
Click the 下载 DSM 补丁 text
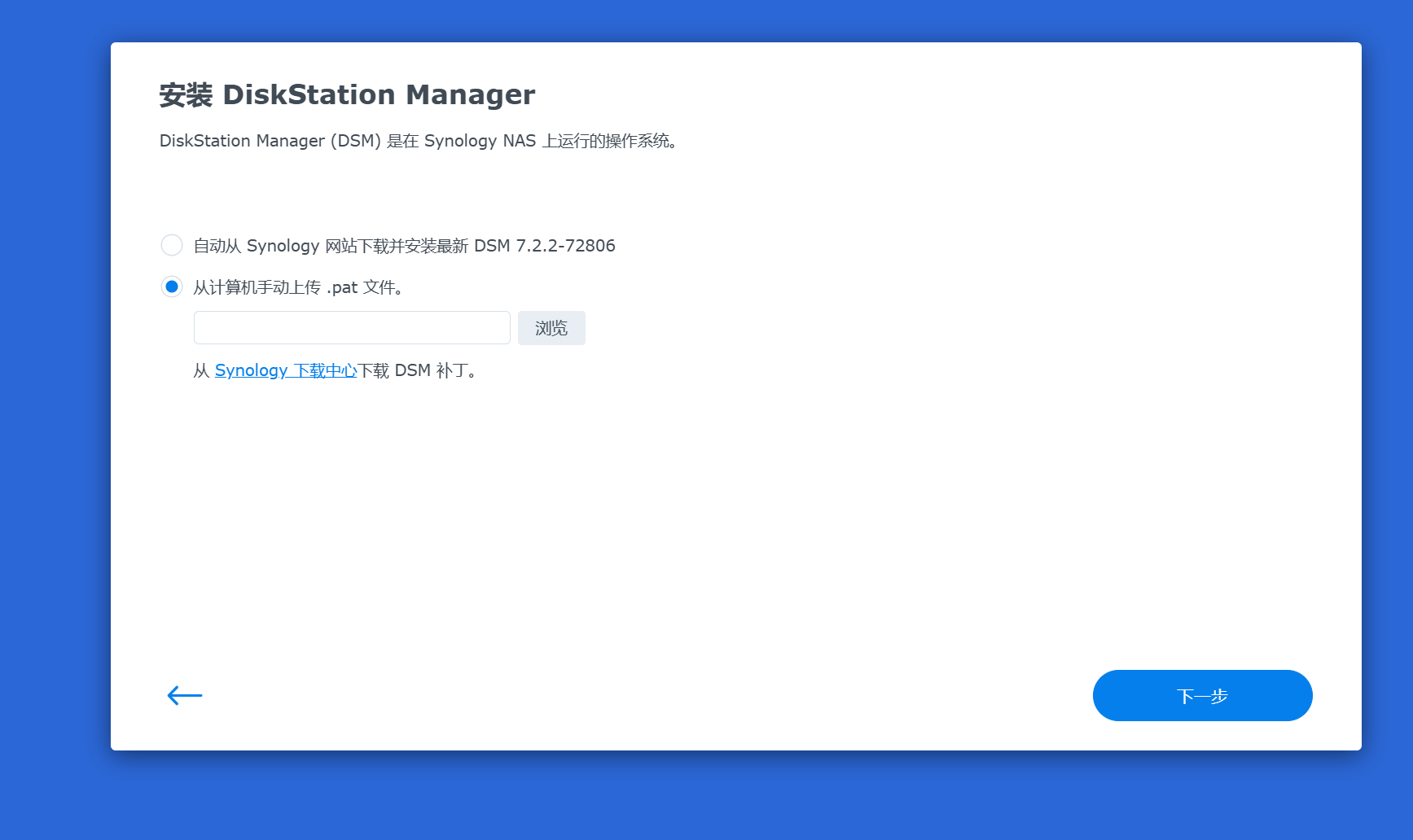(418, 370)
